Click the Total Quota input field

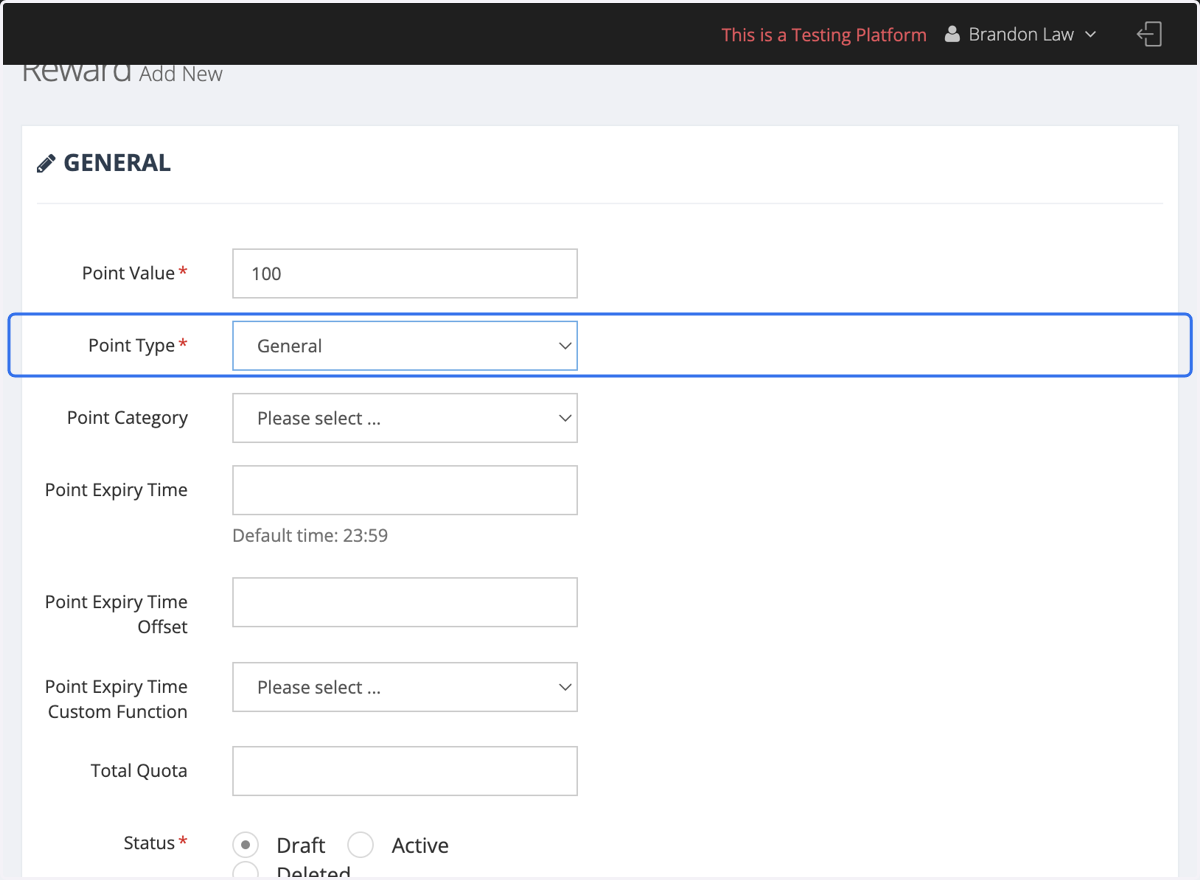(405, 771)
